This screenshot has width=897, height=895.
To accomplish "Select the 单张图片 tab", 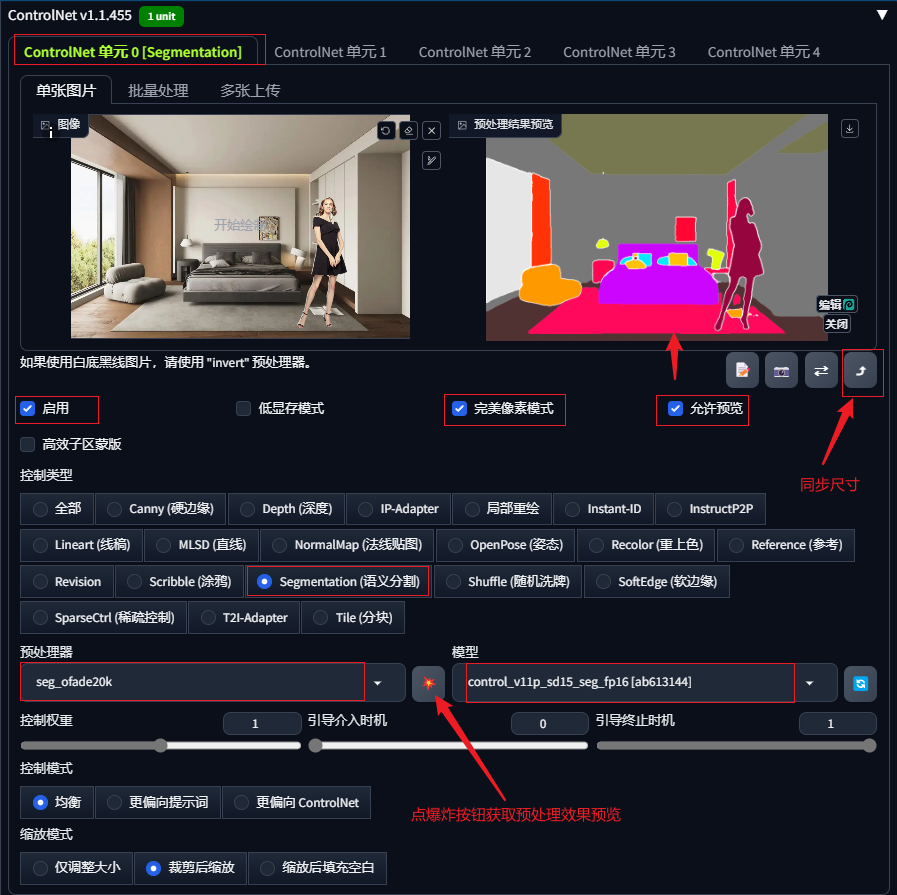I will (x=66, y=90).
